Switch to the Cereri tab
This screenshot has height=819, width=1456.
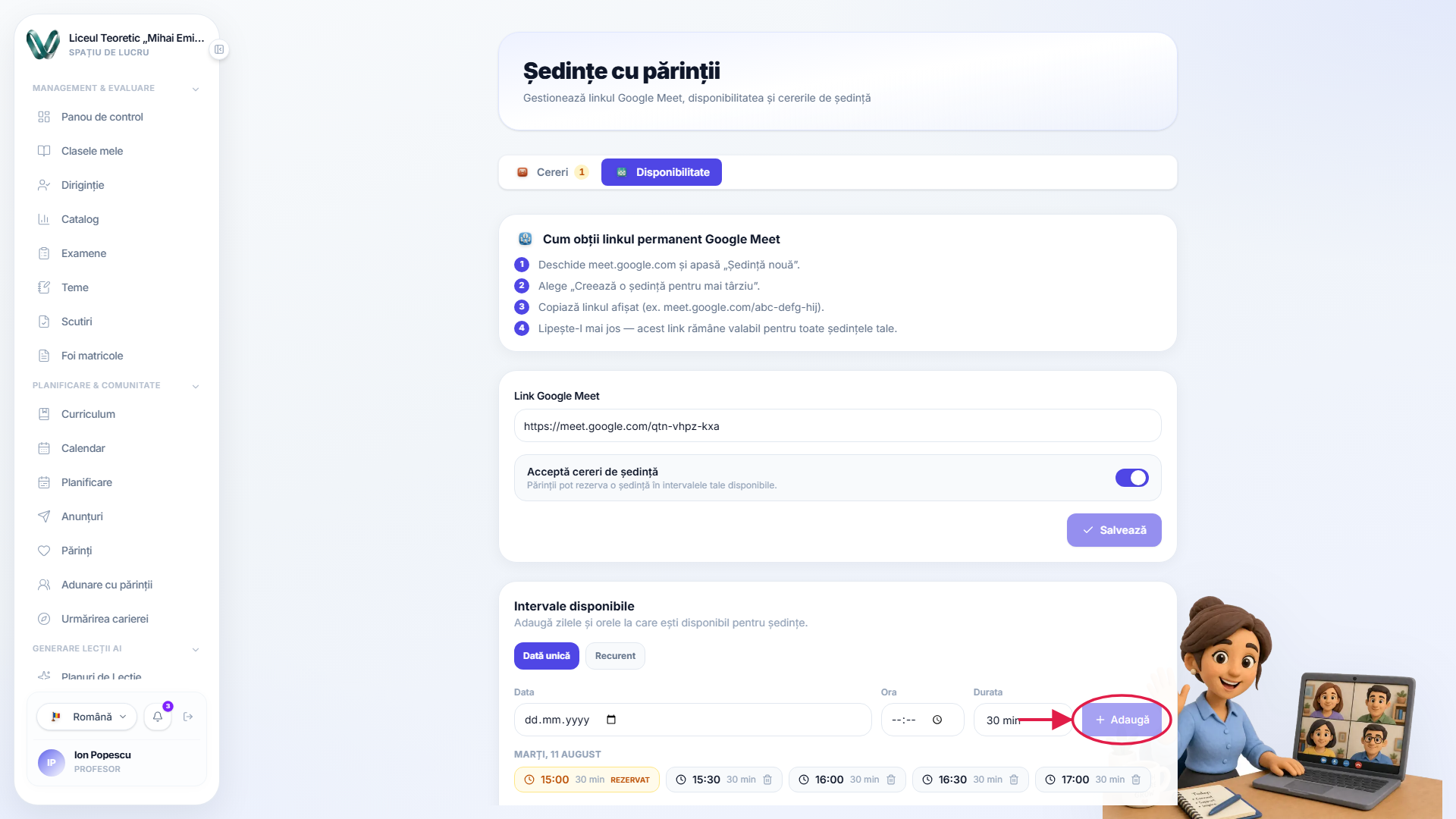point(551,172)
